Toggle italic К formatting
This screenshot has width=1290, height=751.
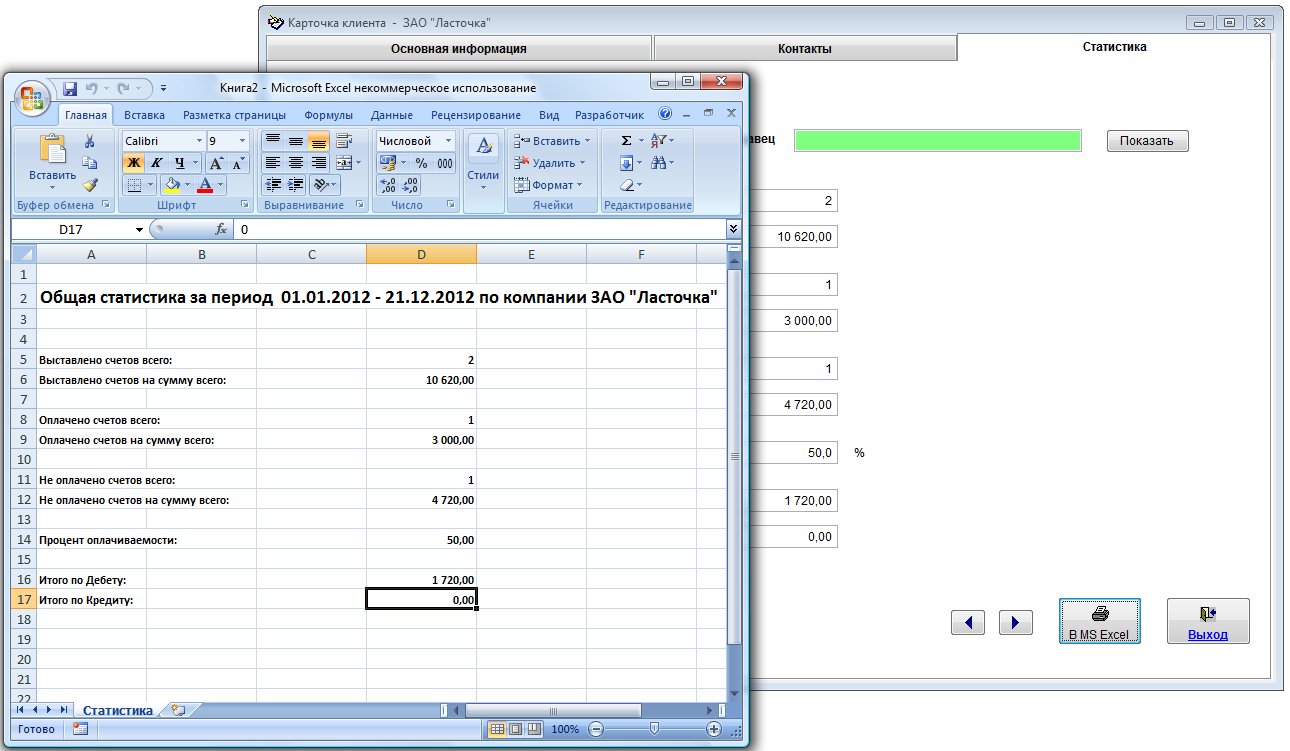156,163
